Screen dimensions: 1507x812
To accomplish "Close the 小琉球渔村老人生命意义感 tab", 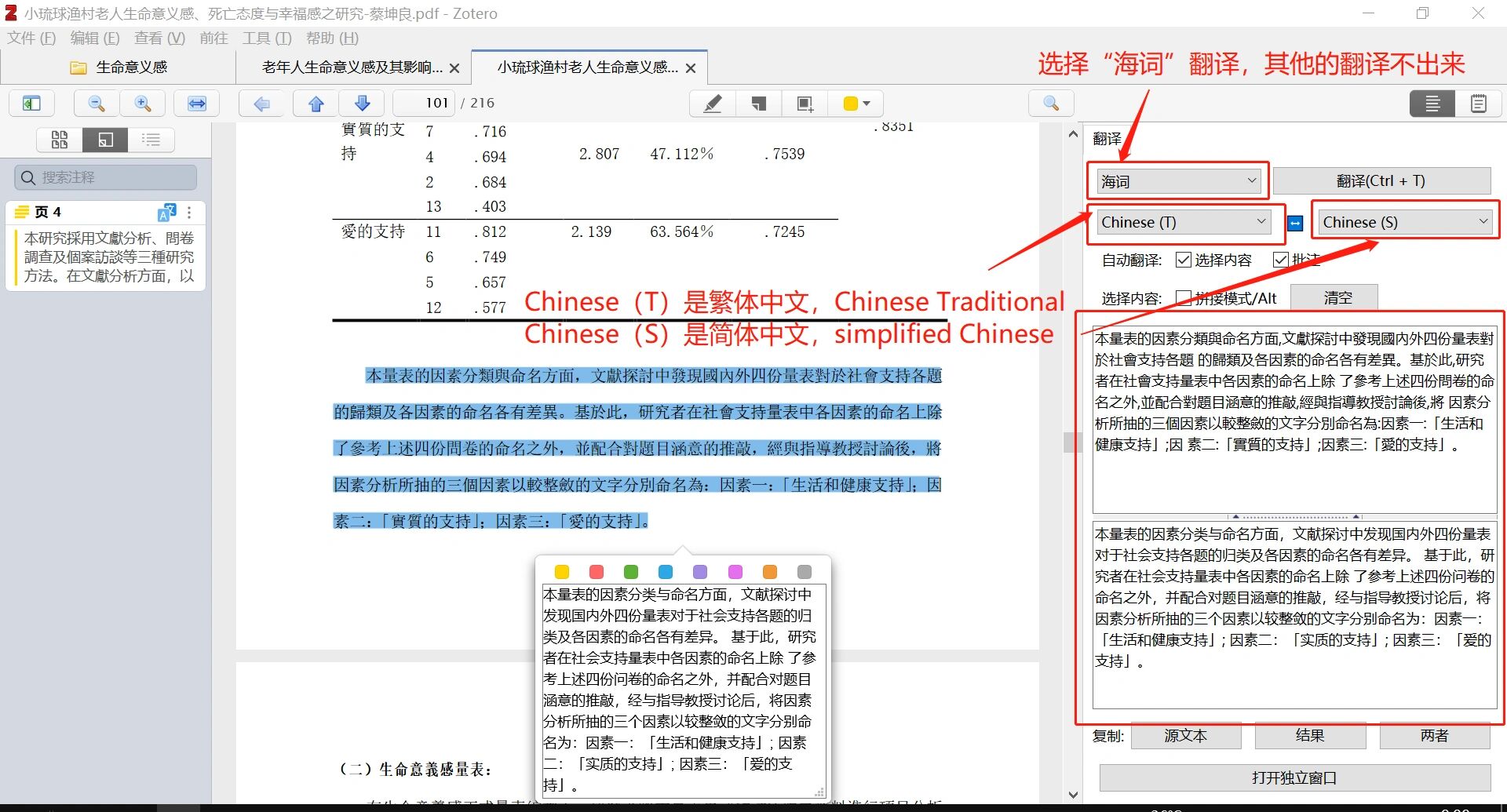I will [691, 68].
